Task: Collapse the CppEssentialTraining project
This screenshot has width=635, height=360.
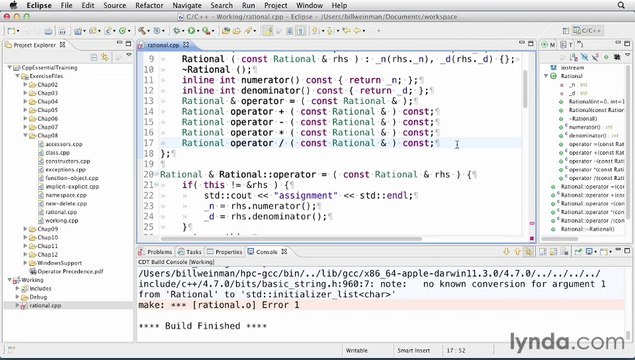Action: [9, 68]
